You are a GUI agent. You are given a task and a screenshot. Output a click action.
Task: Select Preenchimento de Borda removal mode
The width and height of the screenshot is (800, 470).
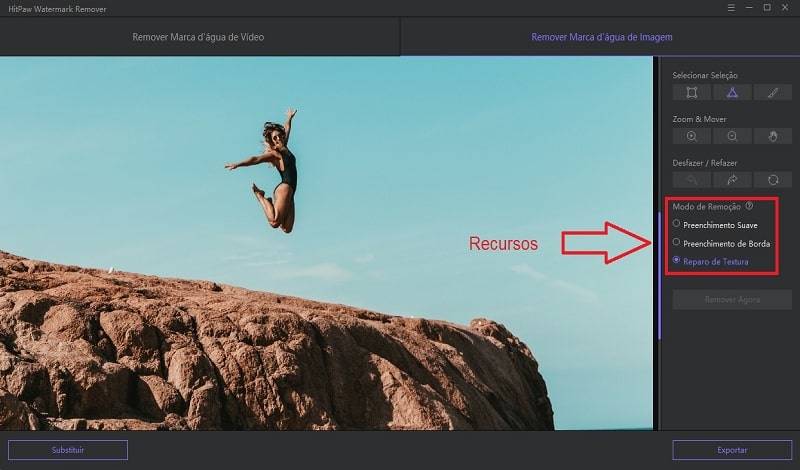point(677,242)
